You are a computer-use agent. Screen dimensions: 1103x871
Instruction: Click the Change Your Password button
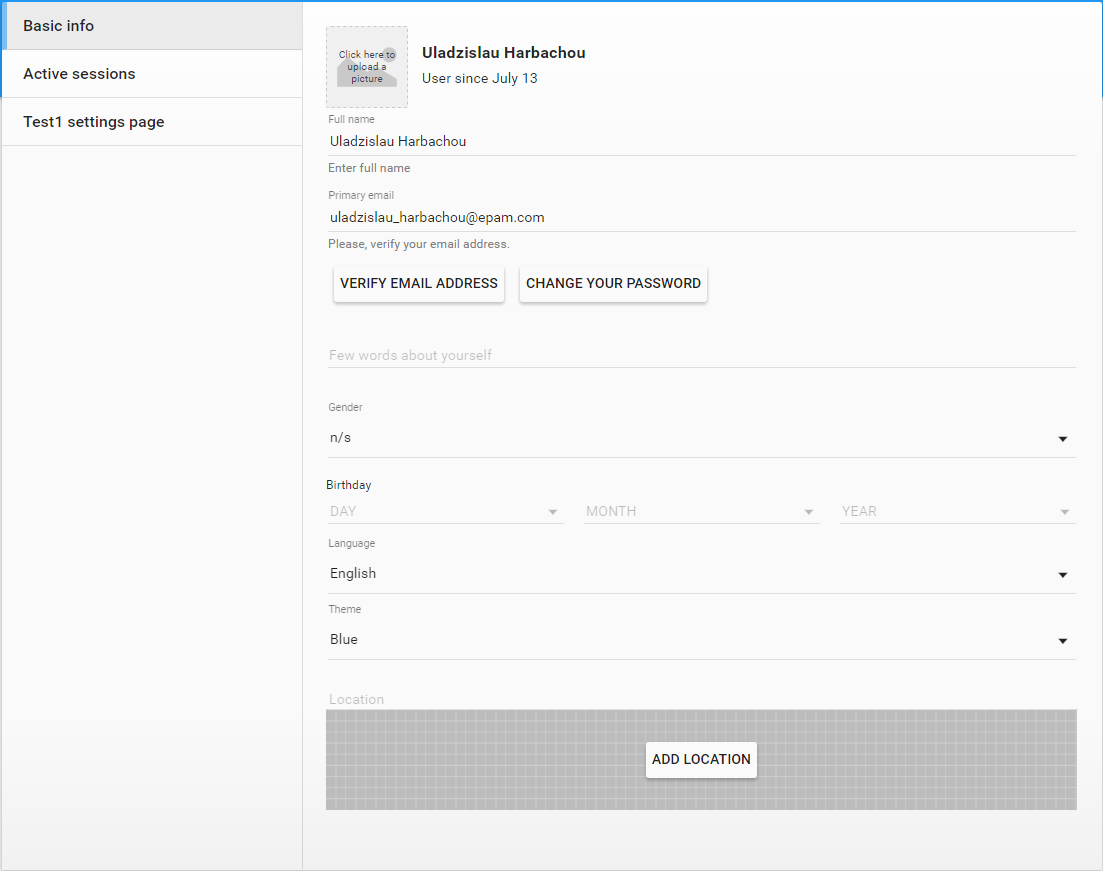(613, 284)
